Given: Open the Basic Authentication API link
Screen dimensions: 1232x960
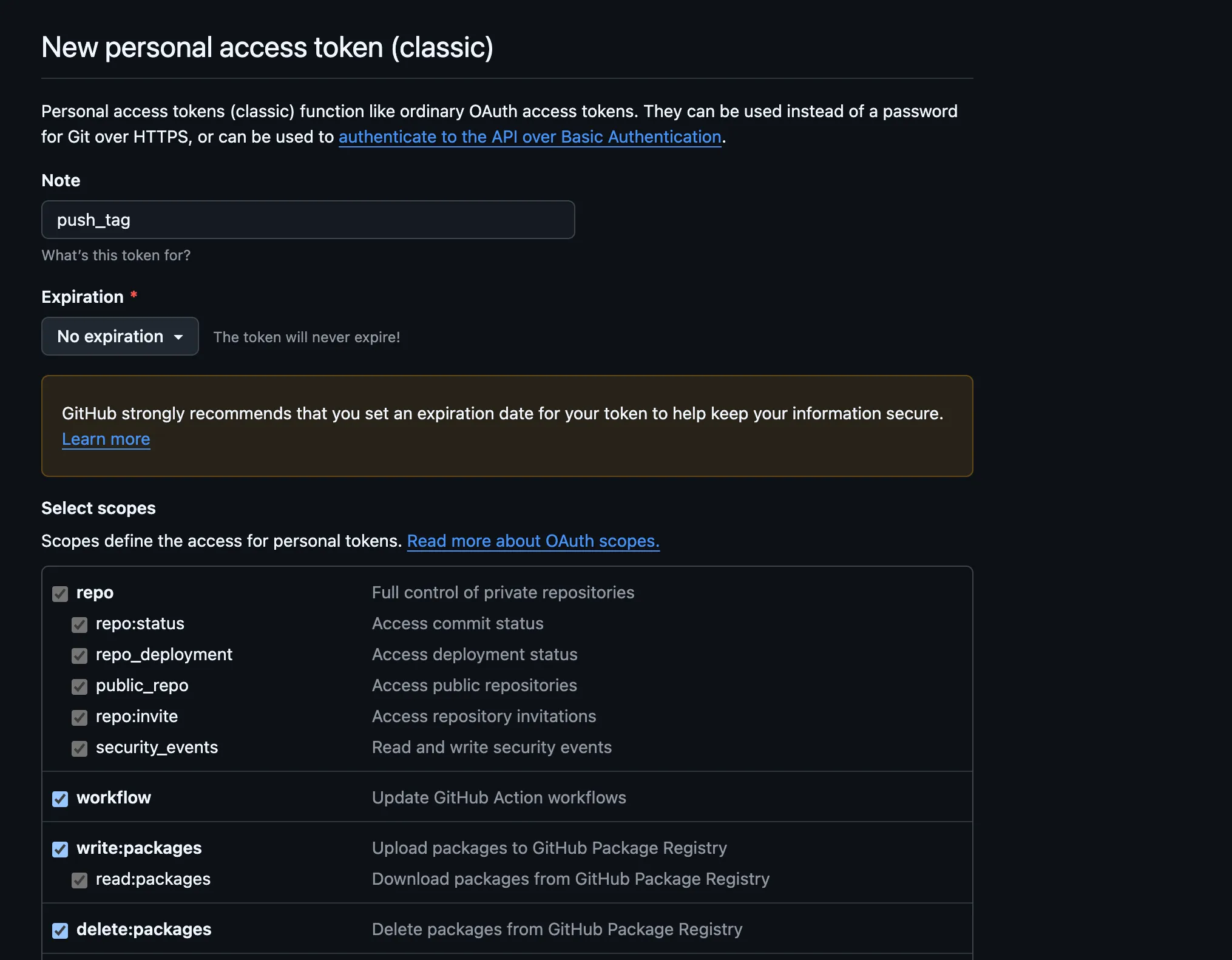Looking at the screenshot, I should (x=529, y=137).
